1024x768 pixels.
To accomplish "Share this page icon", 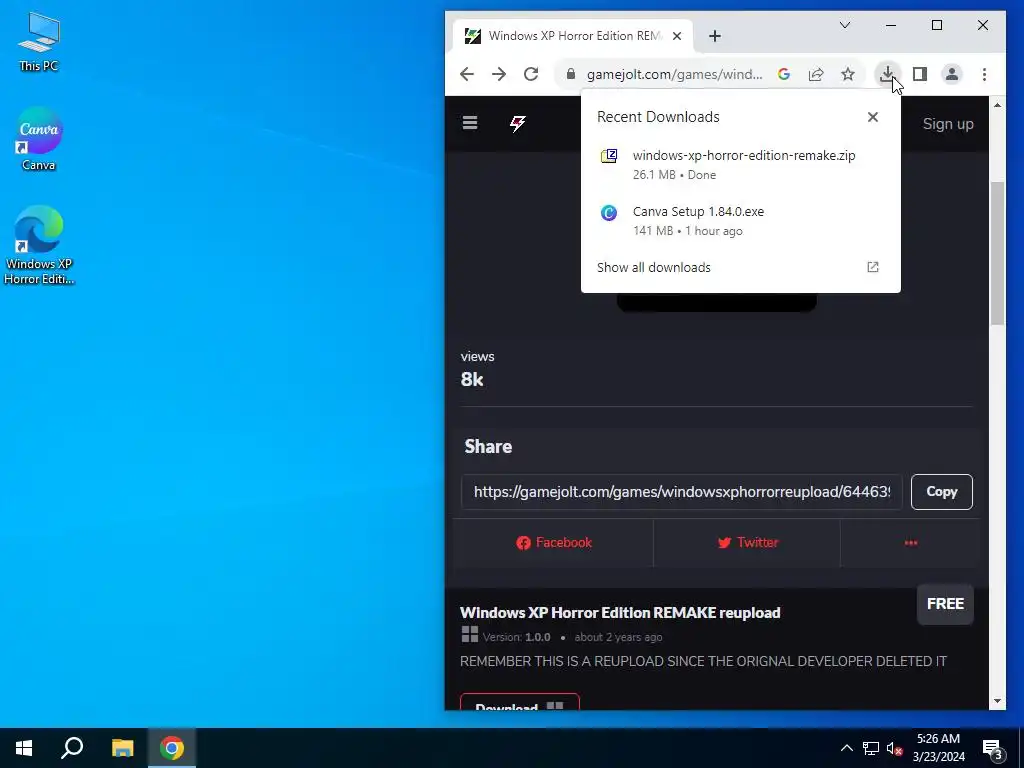I will coord(816,74).
